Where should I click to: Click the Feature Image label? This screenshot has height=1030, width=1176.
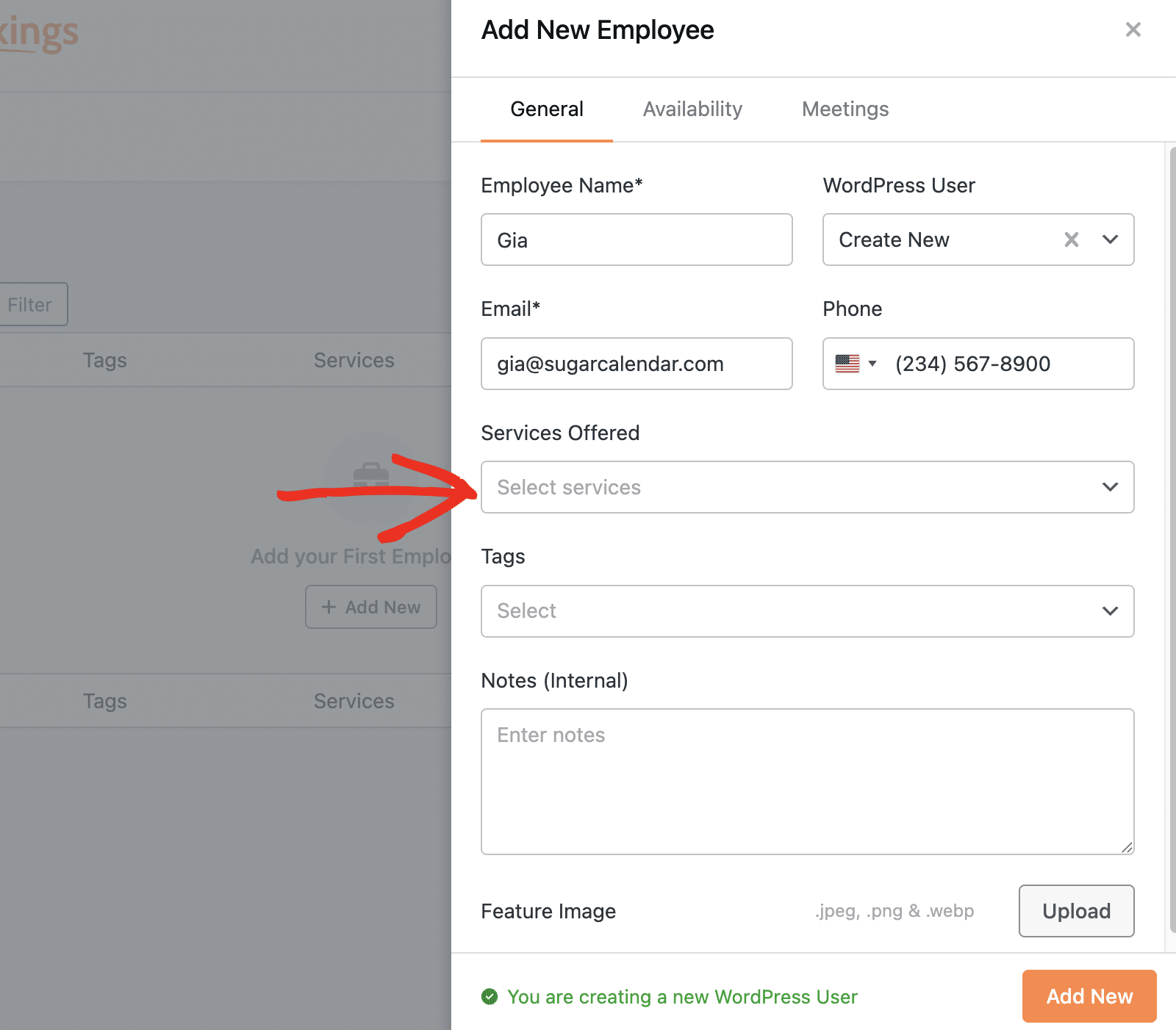(548, 911)
